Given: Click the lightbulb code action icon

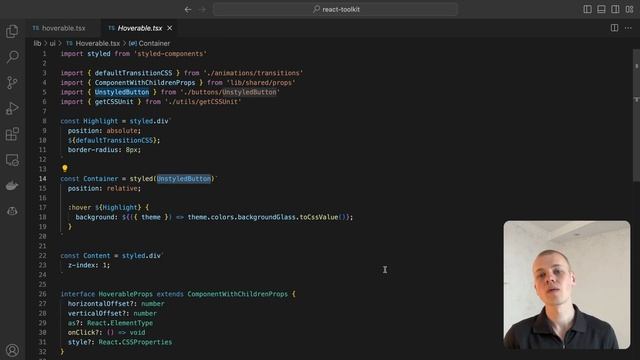Looking at the screenshot, I should [64, 168].
